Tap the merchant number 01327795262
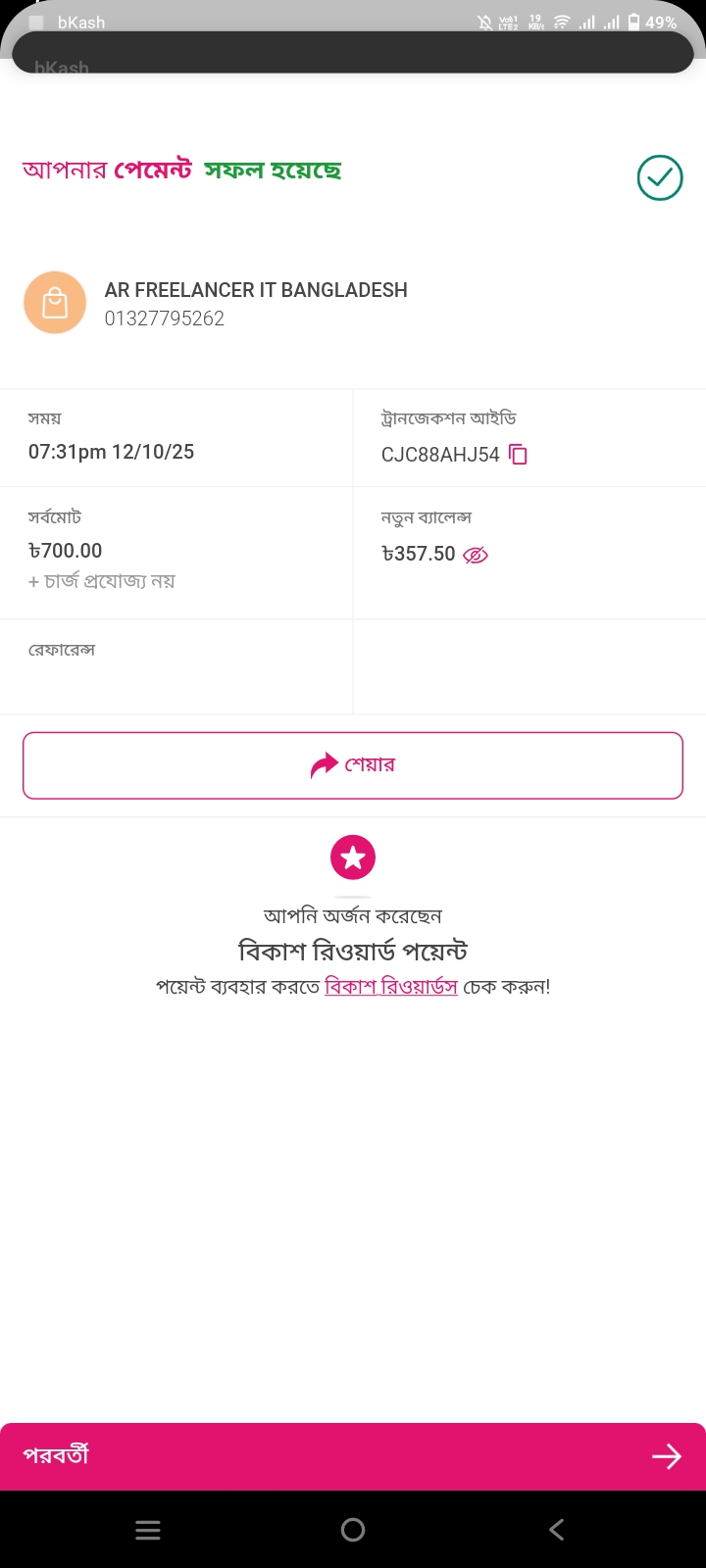Screen dimensions: 706x1568 165,318
